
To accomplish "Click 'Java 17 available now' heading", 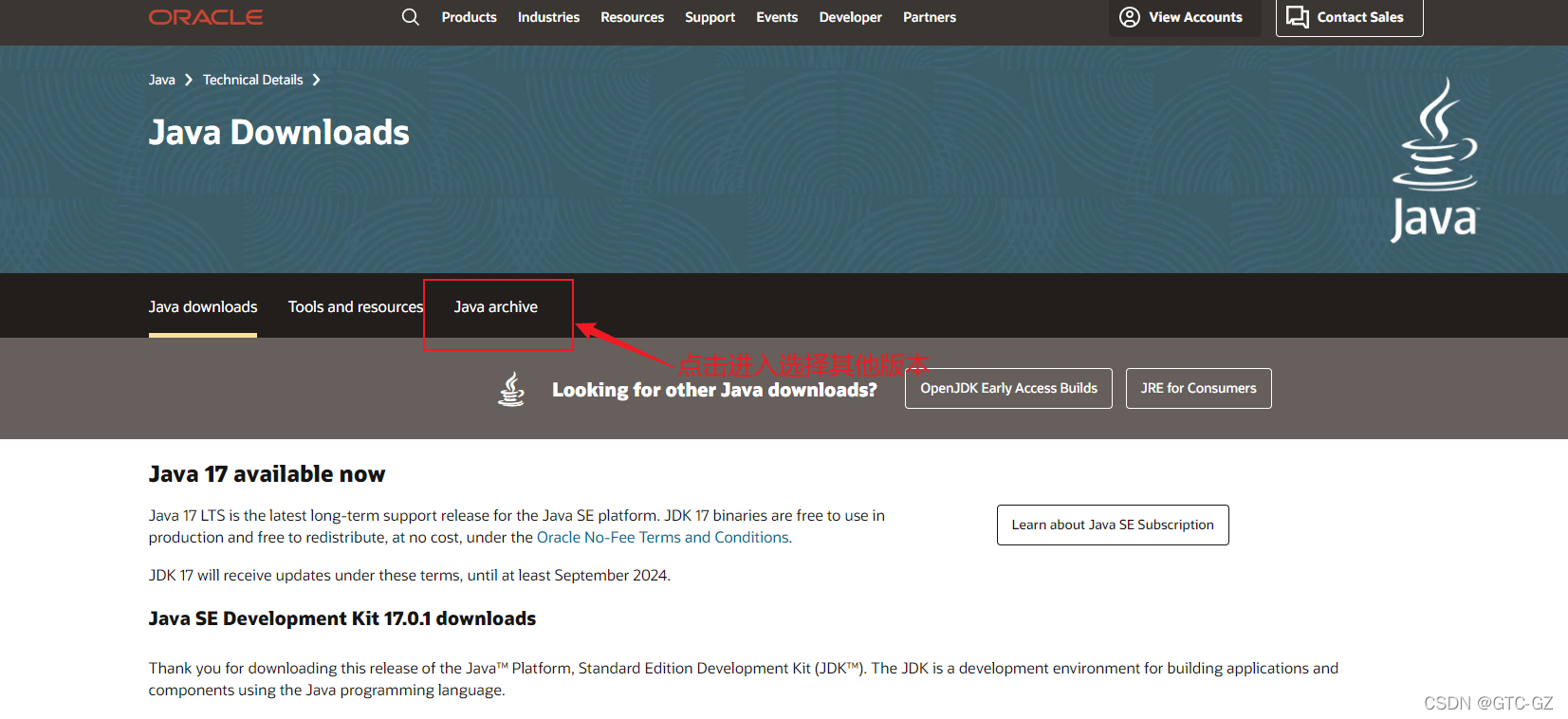I will pos(267,474).
